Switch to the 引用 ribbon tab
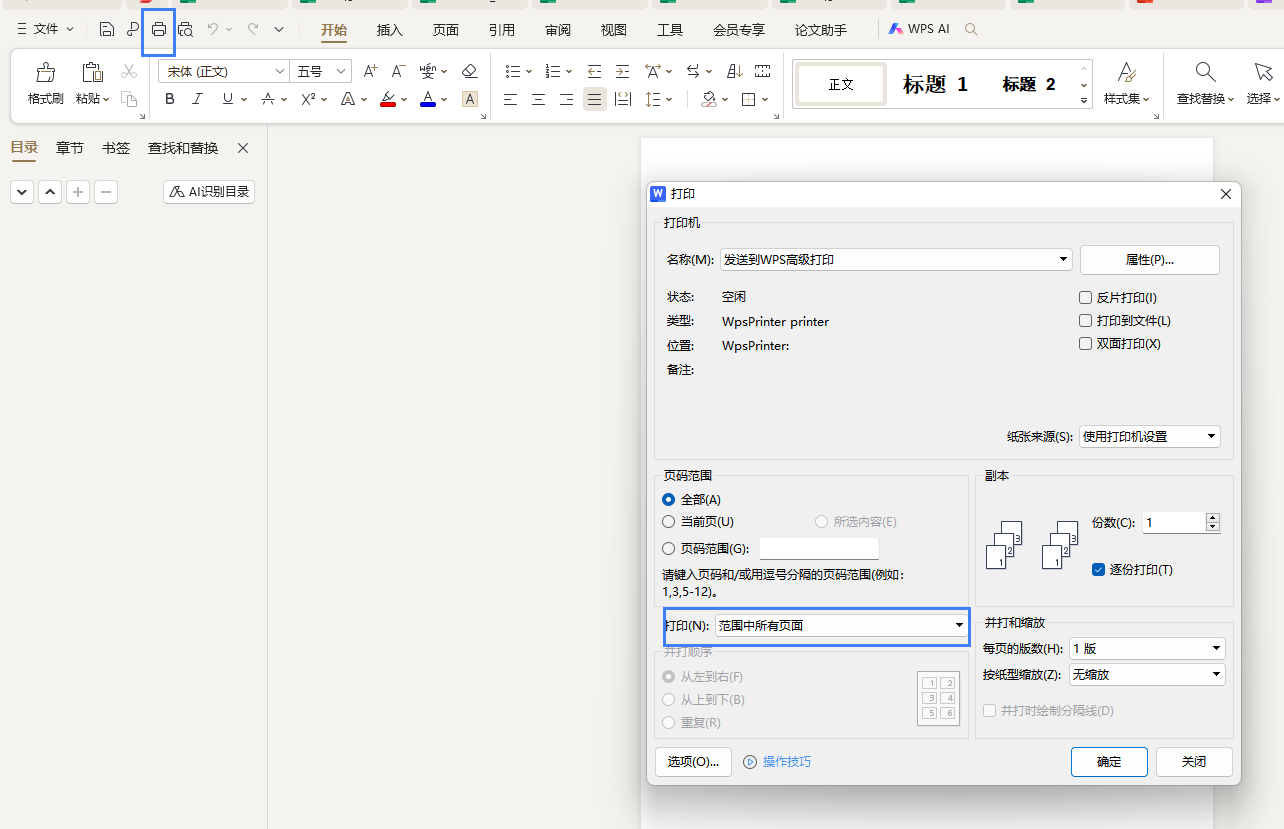 point(502,30)
